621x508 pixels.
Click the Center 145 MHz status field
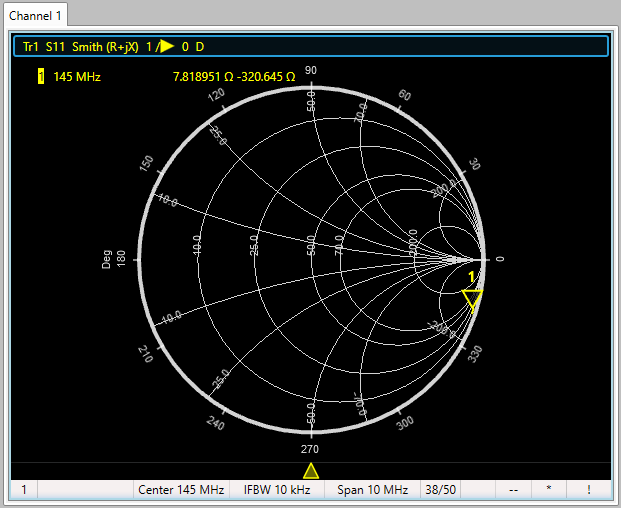[x=181, y=490]
